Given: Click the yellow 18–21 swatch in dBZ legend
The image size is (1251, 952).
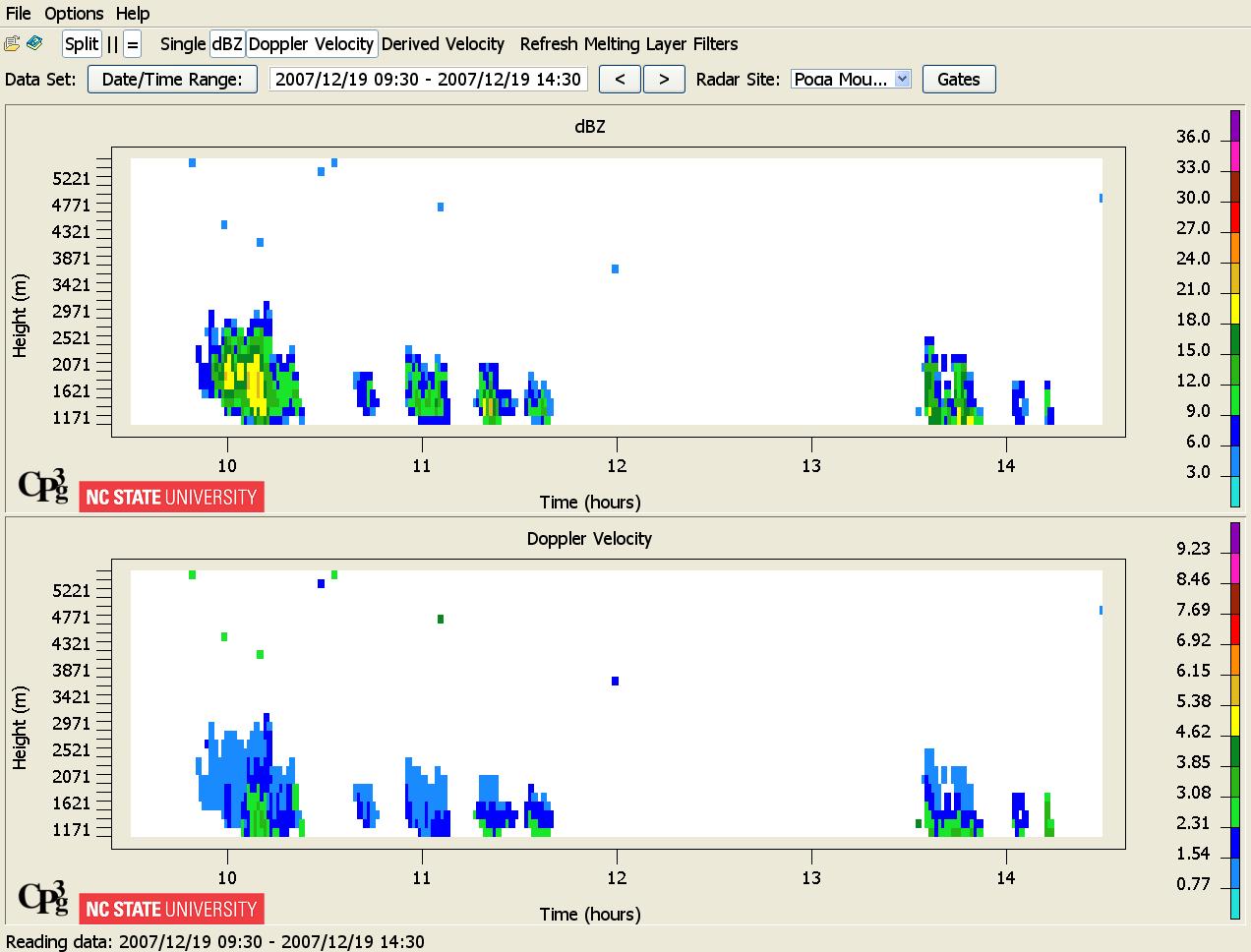Looking at the screenshot, I should 1235,308.
